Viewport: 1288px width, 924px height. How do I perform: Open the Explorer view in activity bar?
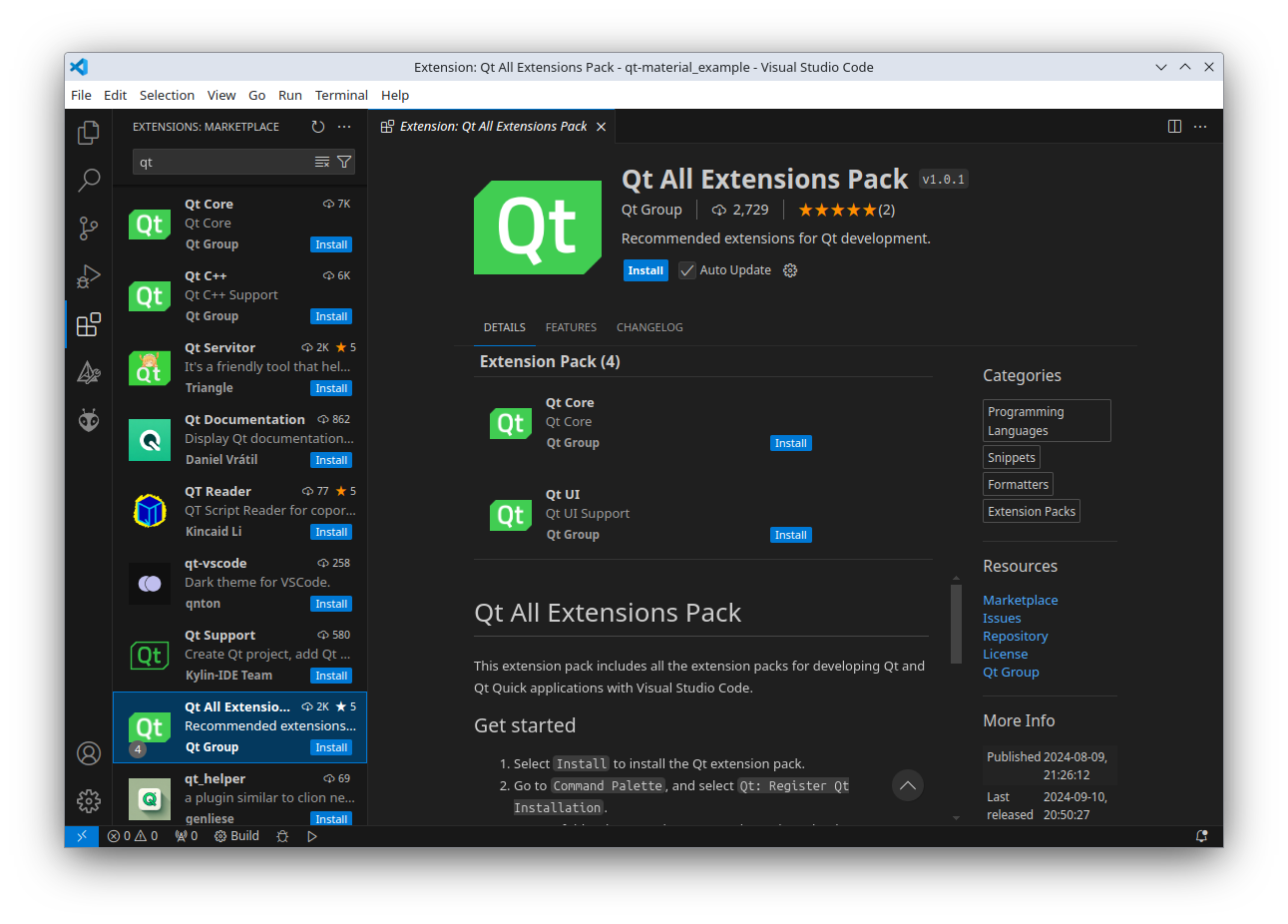tap(89, 132)
